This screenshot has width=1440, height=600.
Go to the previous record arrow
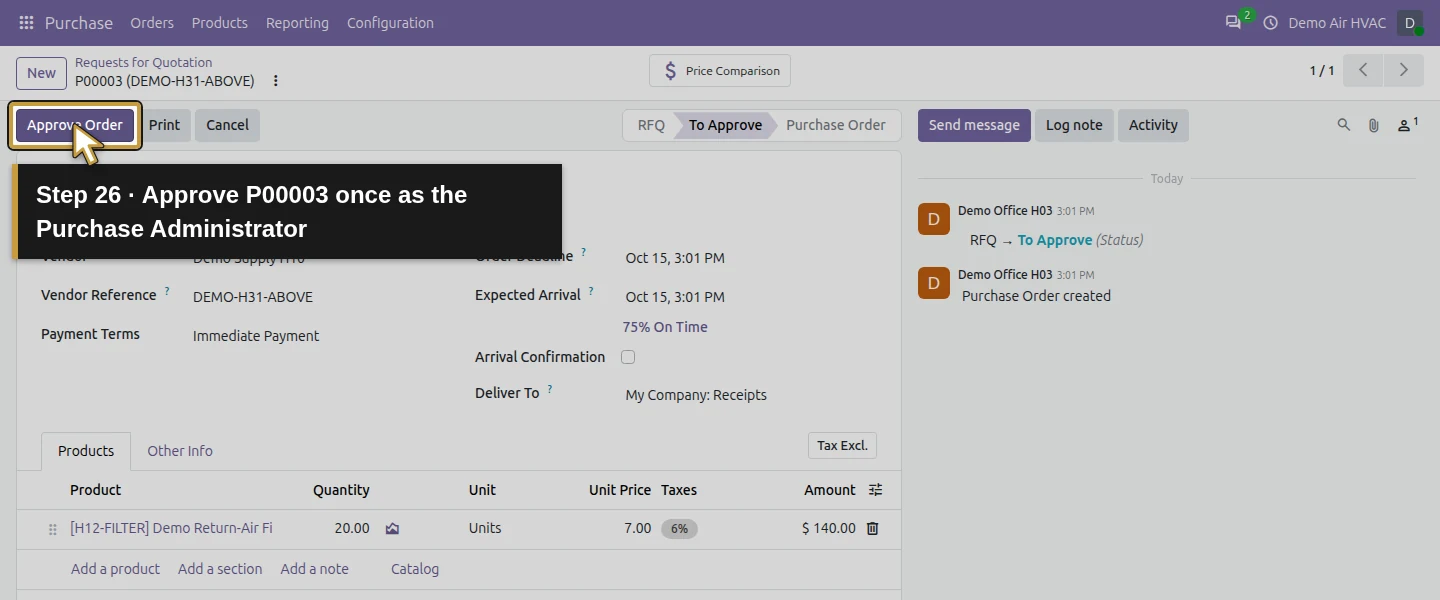[1363, 70]
